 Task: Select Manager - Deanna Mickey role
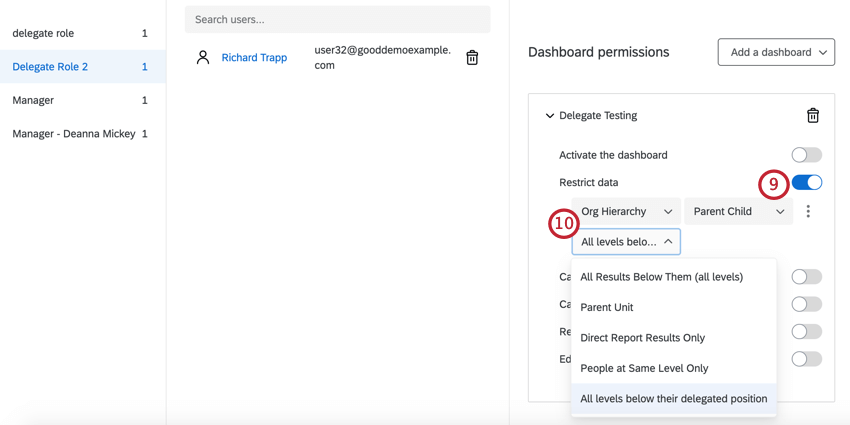[x=74, y=134]
